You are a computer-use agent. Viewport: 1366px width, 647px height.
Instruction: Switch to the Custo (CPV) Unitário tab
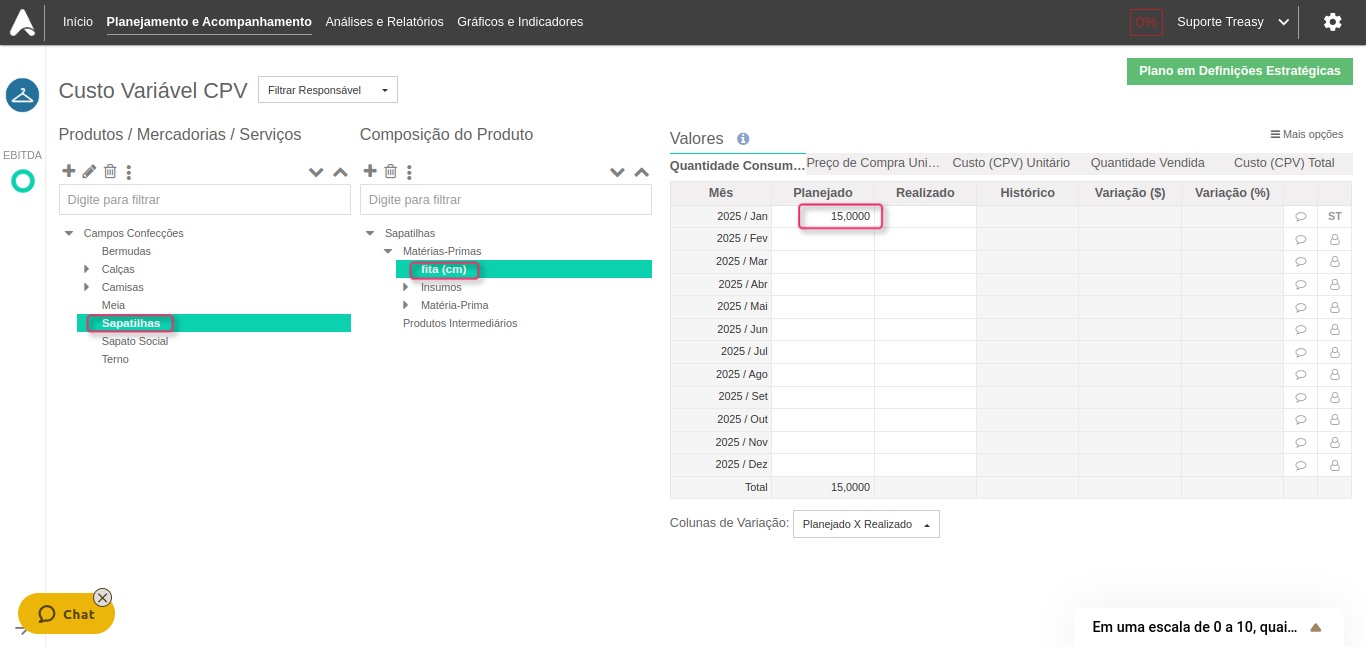[1010, 163]
